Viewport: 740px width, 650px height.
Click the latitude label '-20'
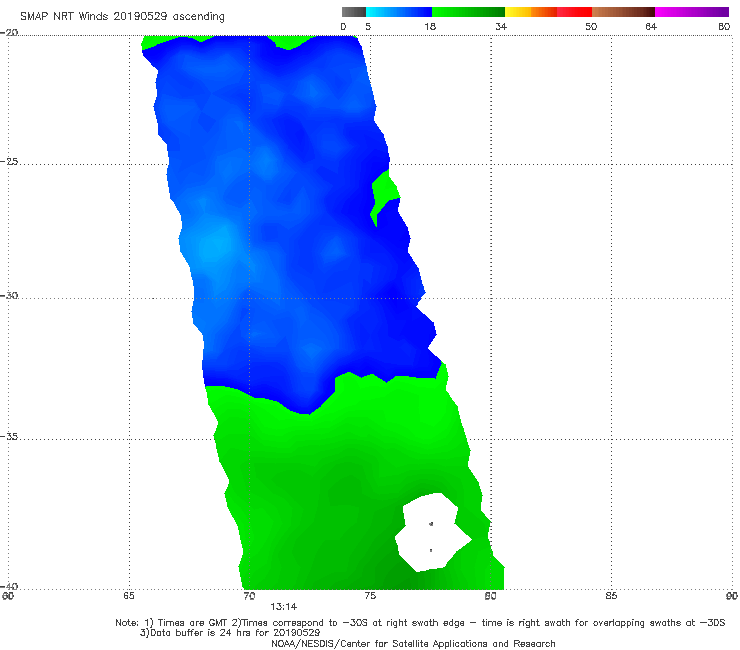[9, 32]
